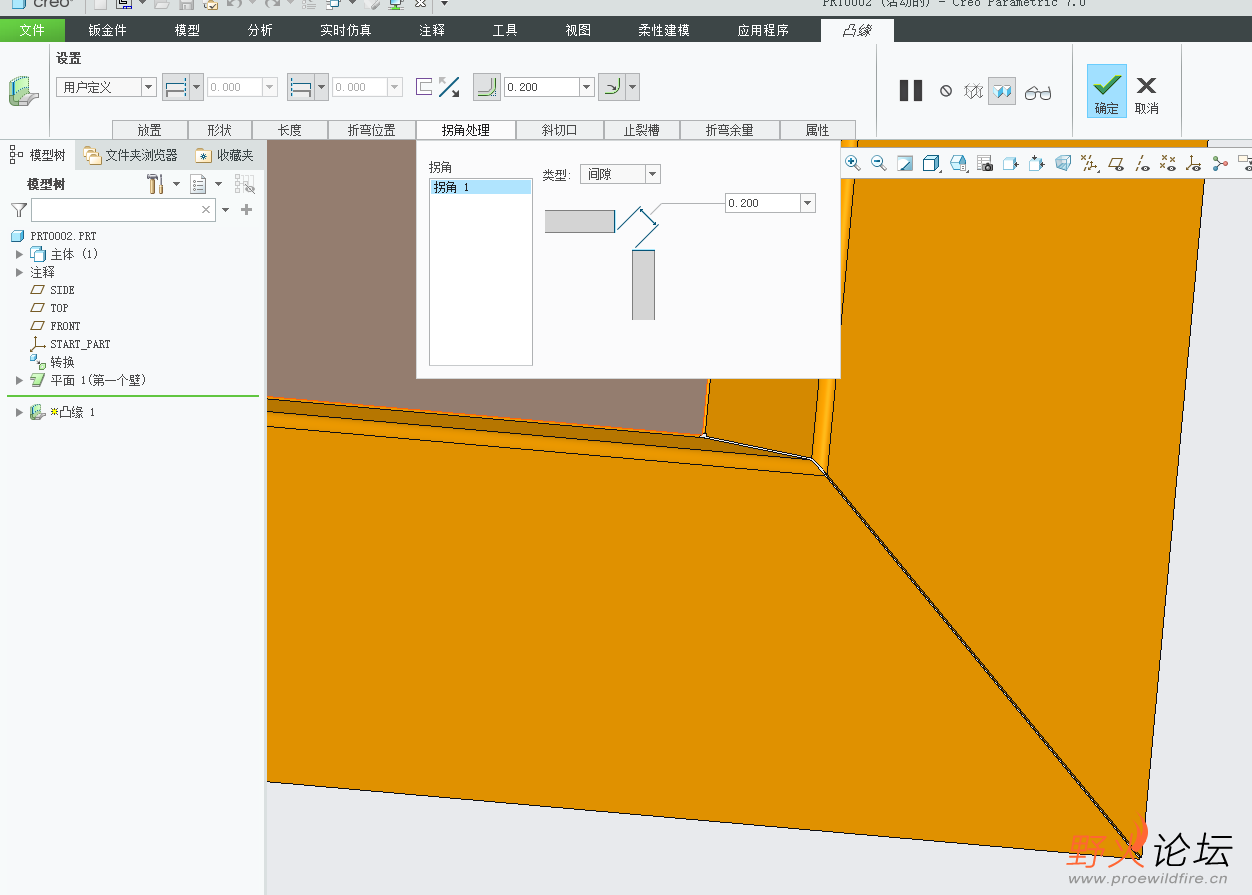Viewport: 1252px width, 895px height.
Task: Open radius side dropdown arrow
Action: tap(633, 87)
